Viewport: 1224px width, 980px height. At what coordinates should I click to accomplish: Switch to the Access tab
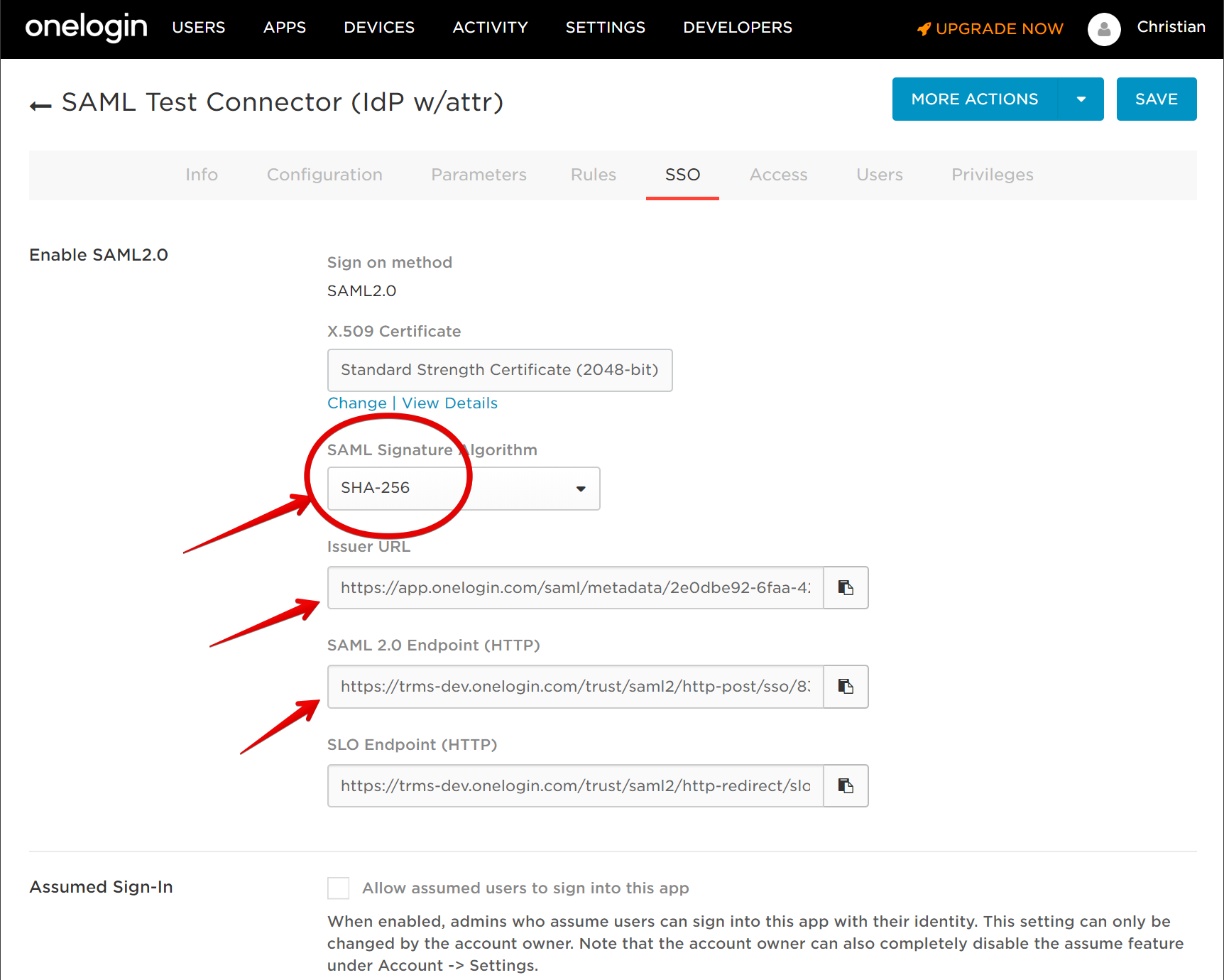779,175
